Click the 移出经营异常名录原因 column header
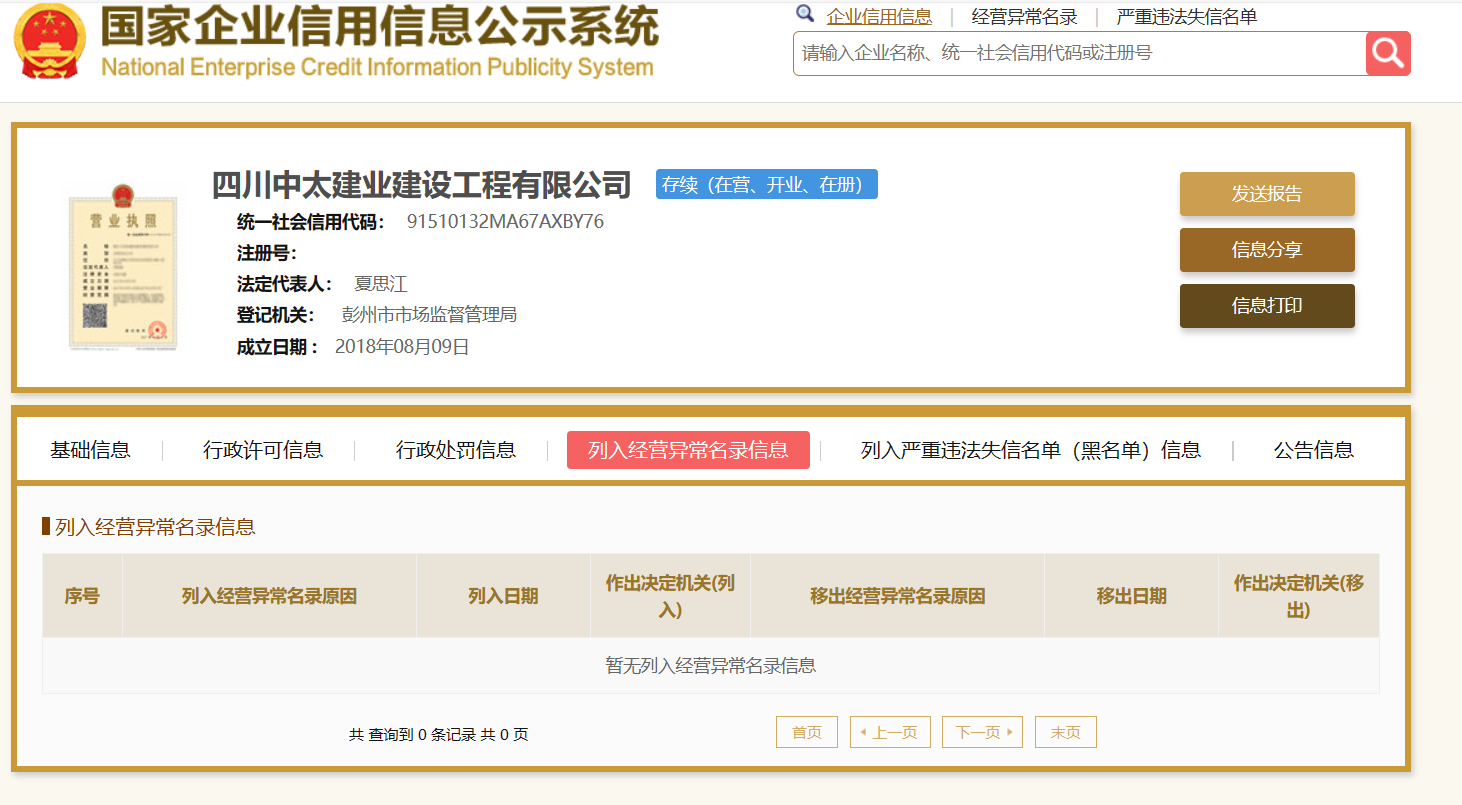The height and width of the screenshot is (805, 1462). click(897, 596)
